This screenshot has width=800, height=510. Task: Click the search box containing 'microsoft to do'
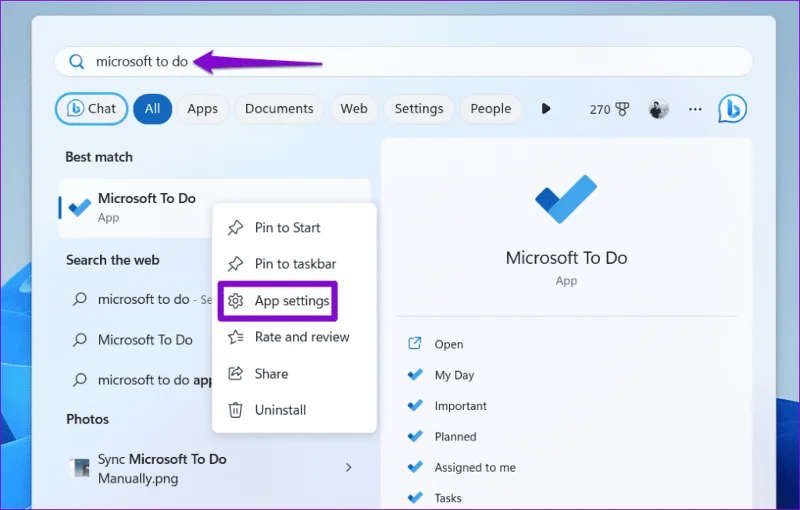404,62
